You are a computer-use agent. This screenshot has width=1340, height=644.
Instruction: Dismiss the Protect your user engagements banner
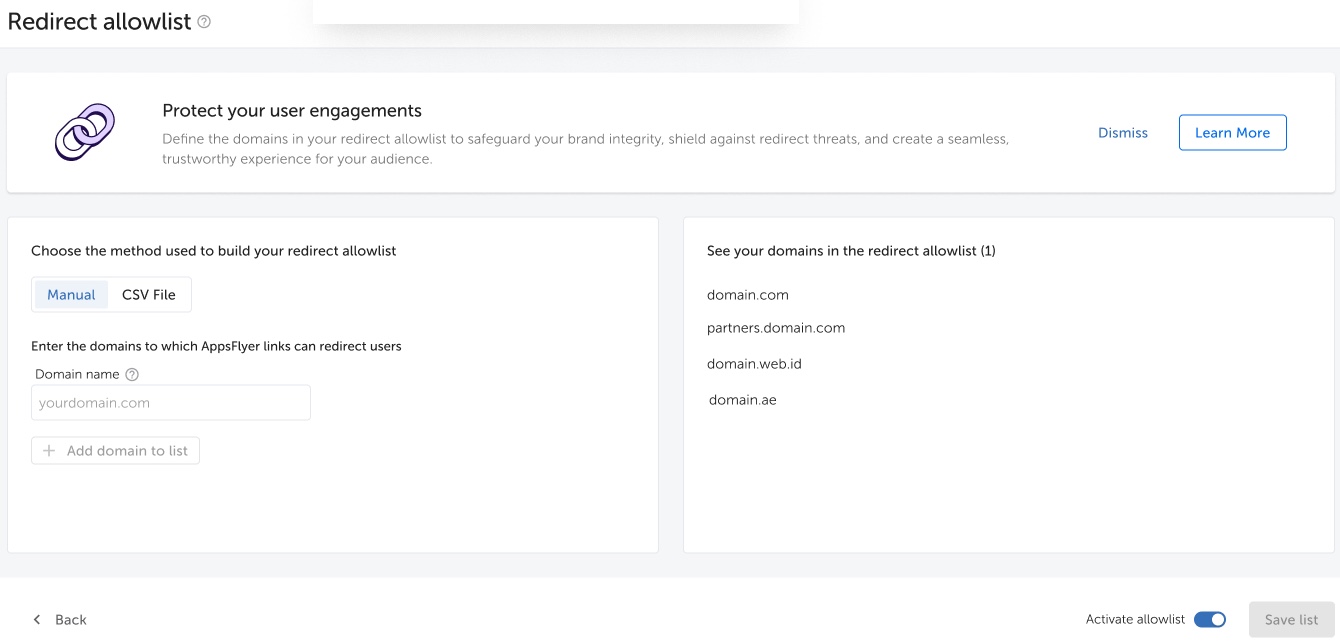tap(1122, 132)
